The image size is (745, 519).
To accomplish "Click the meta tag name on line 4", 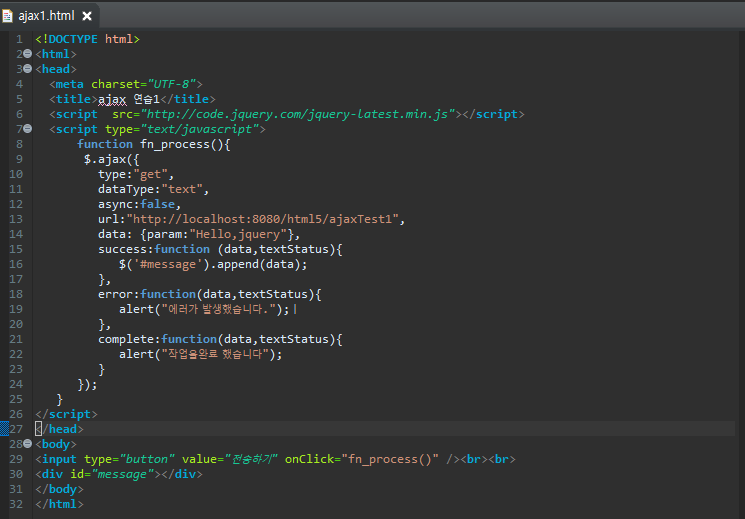I will [x=69, y=84].
